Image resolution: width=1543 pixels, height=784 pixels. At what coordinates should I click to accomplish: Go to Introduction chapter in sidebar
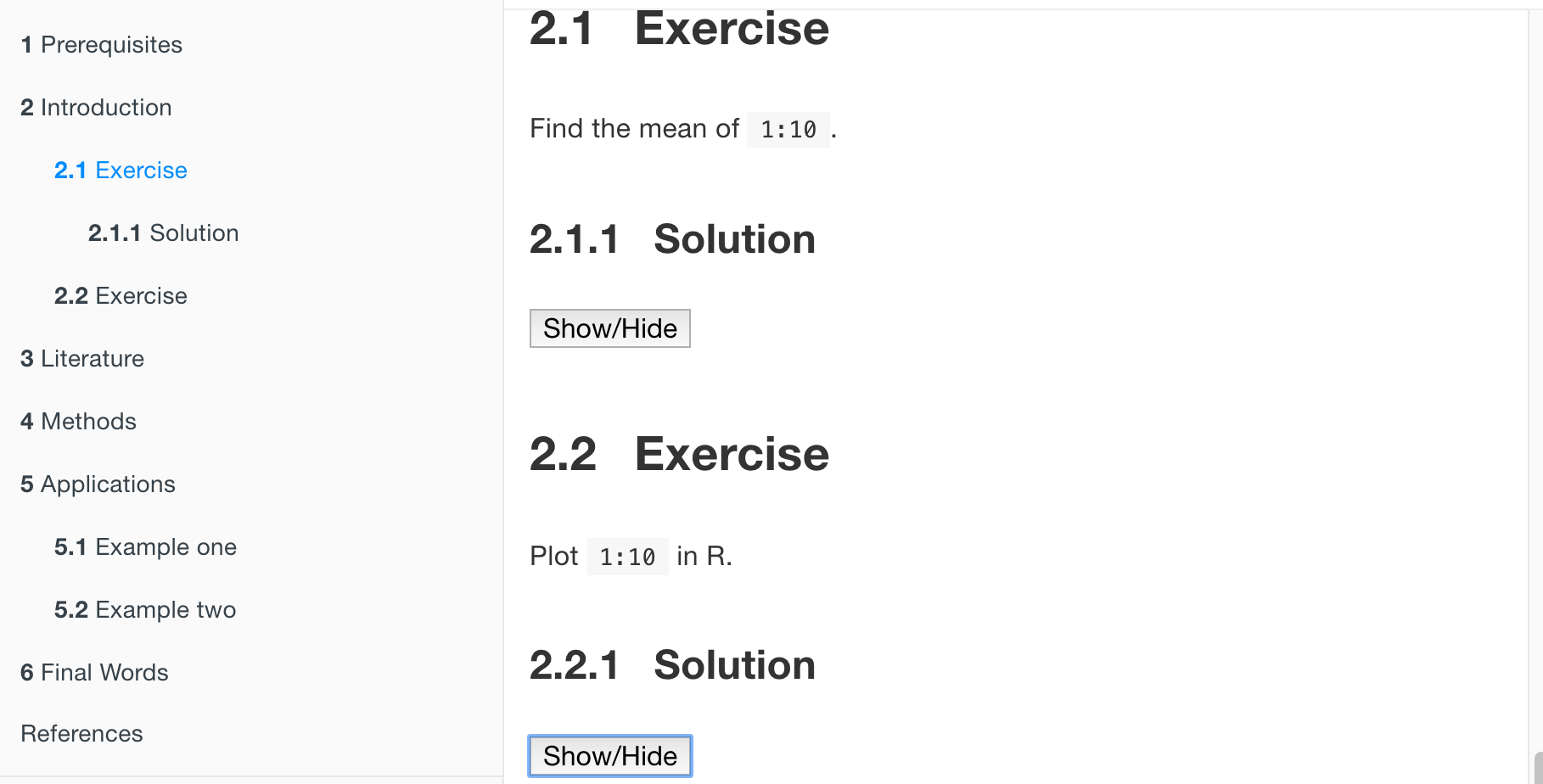coord(96,108)
